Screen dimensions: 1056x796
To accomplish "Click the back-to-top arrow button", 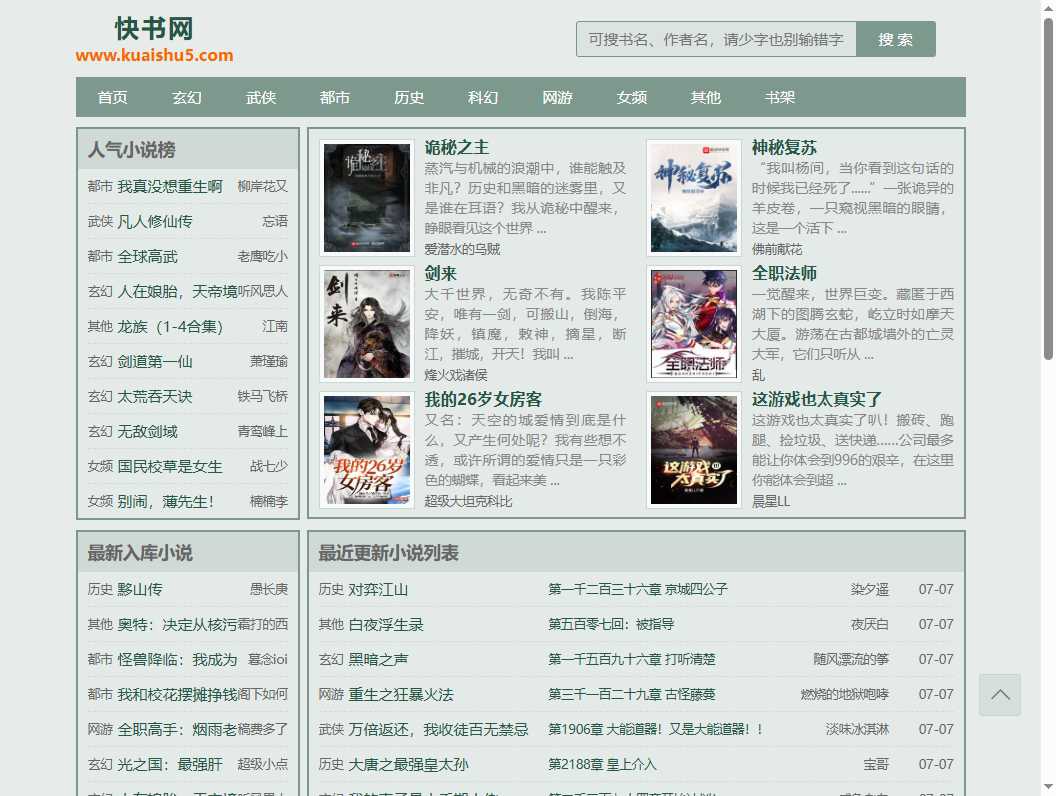I will pyautogui.click(x=1000, y=694).
